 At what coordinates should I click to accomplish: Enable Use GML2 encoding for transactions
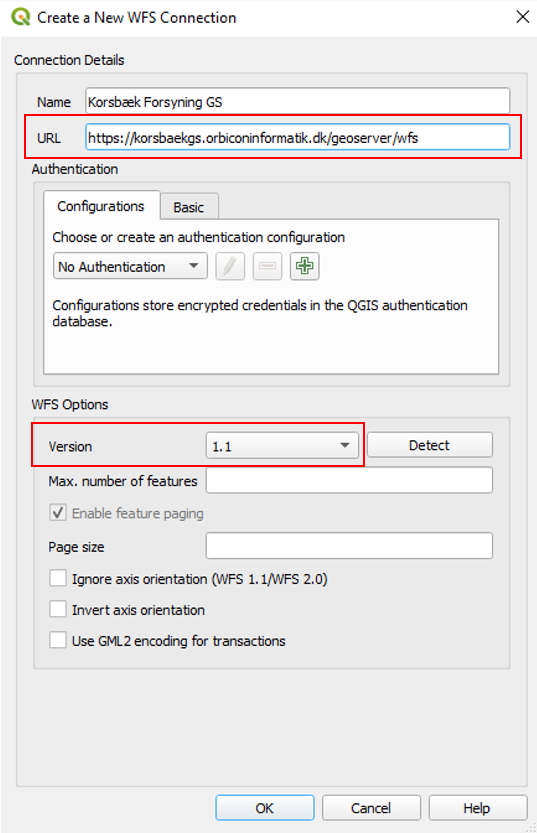[x=58, y=640]
